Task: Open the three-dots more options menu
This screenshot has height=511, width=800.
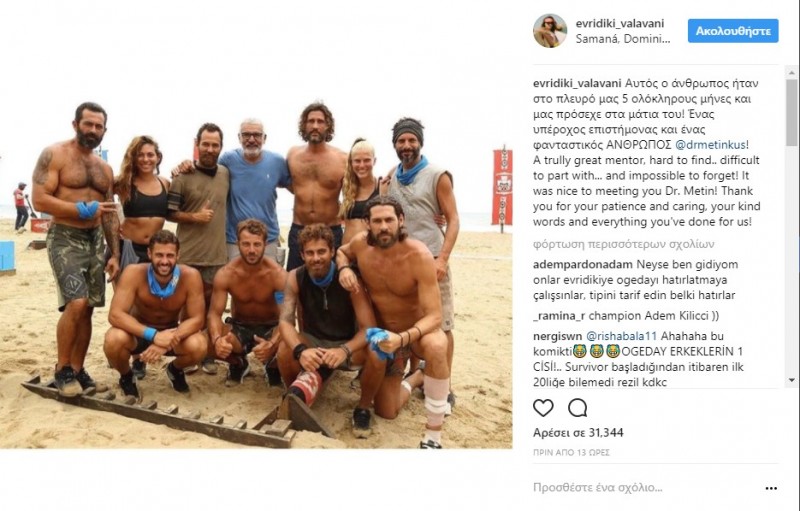Action: pyautogui.click(x=771, y=488)
